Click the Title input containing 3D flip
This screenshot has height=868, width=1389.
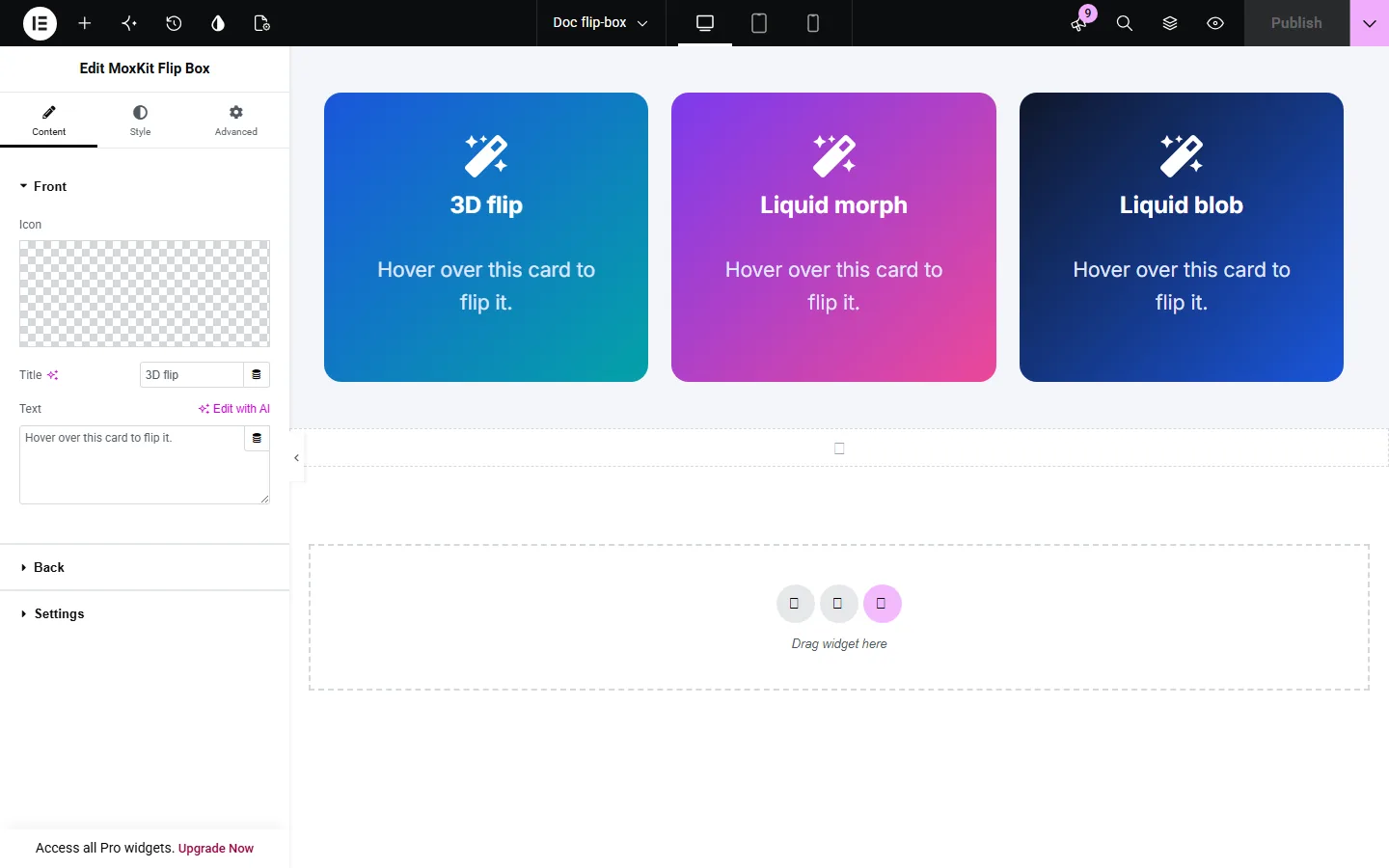click(x=191, y=375)
